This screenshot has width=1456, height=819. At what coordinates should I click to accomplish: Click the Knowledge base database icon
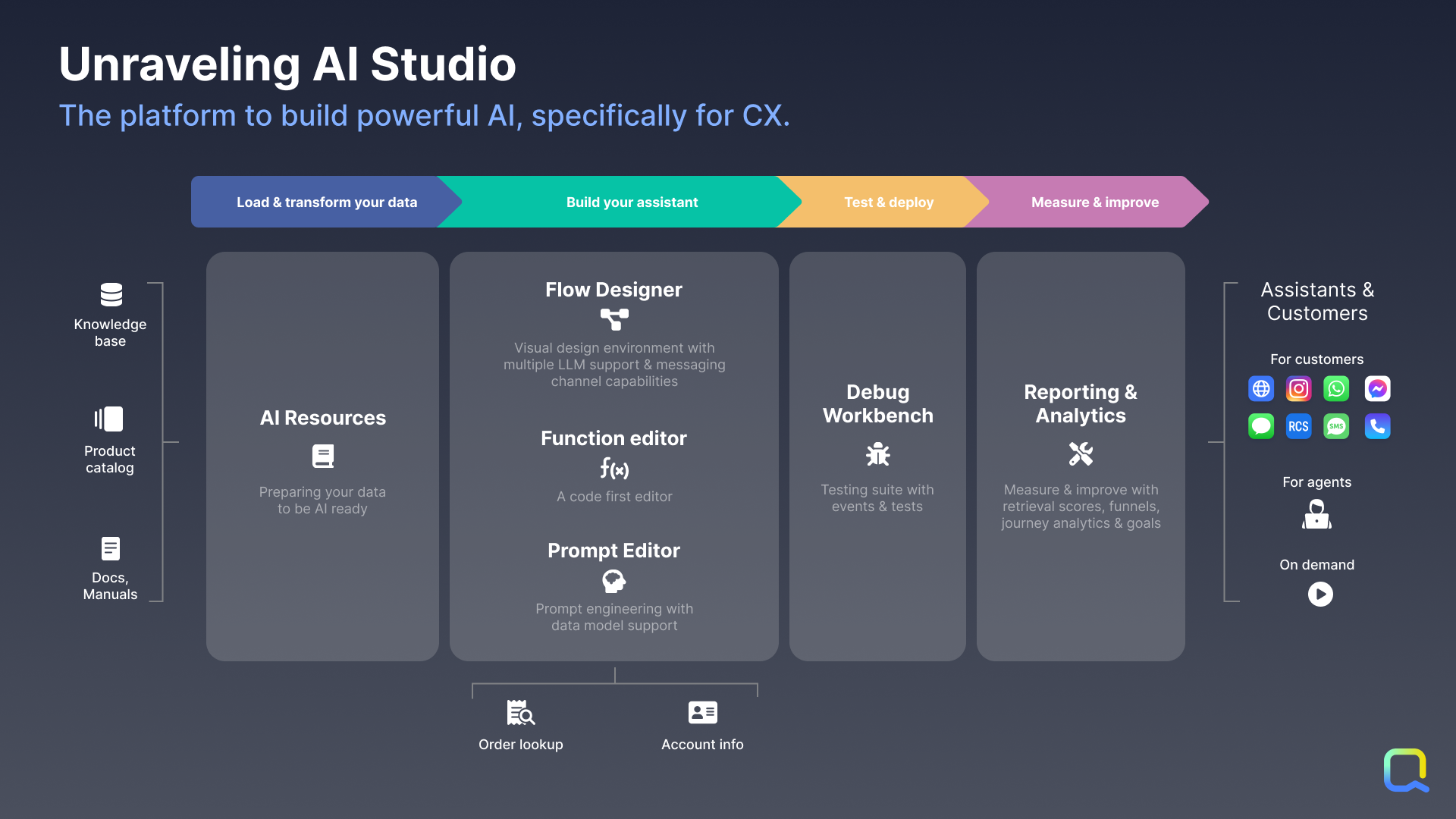click(x=111, y=294)
